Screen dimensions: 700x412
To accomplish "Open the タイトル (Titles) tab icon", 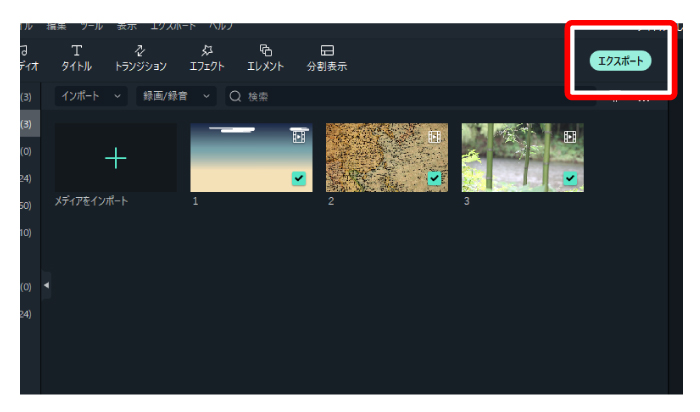I will [77, 51].
